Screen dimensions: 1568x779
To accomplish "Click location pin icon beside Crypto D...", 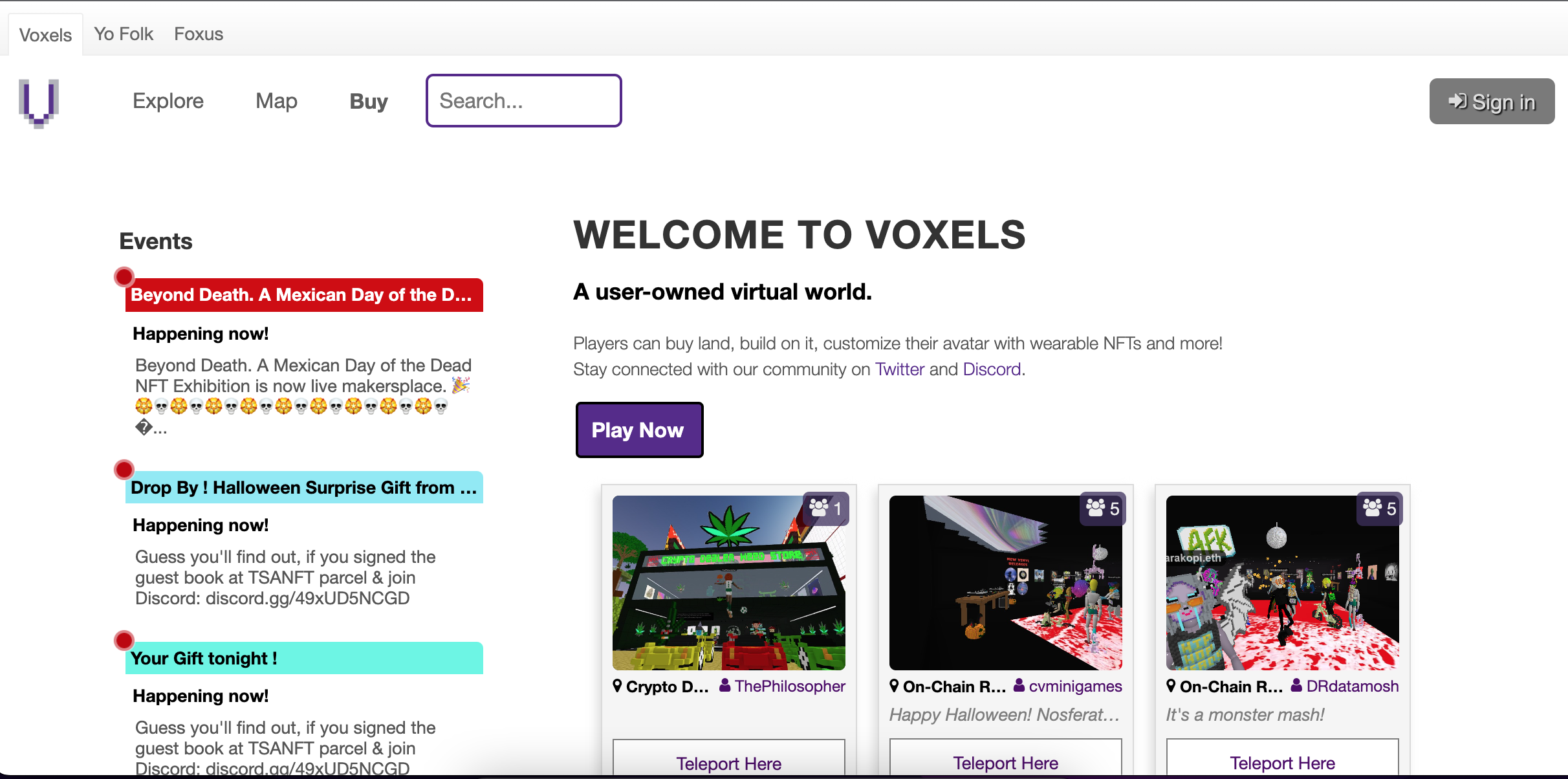I will [x=617, y=686].
